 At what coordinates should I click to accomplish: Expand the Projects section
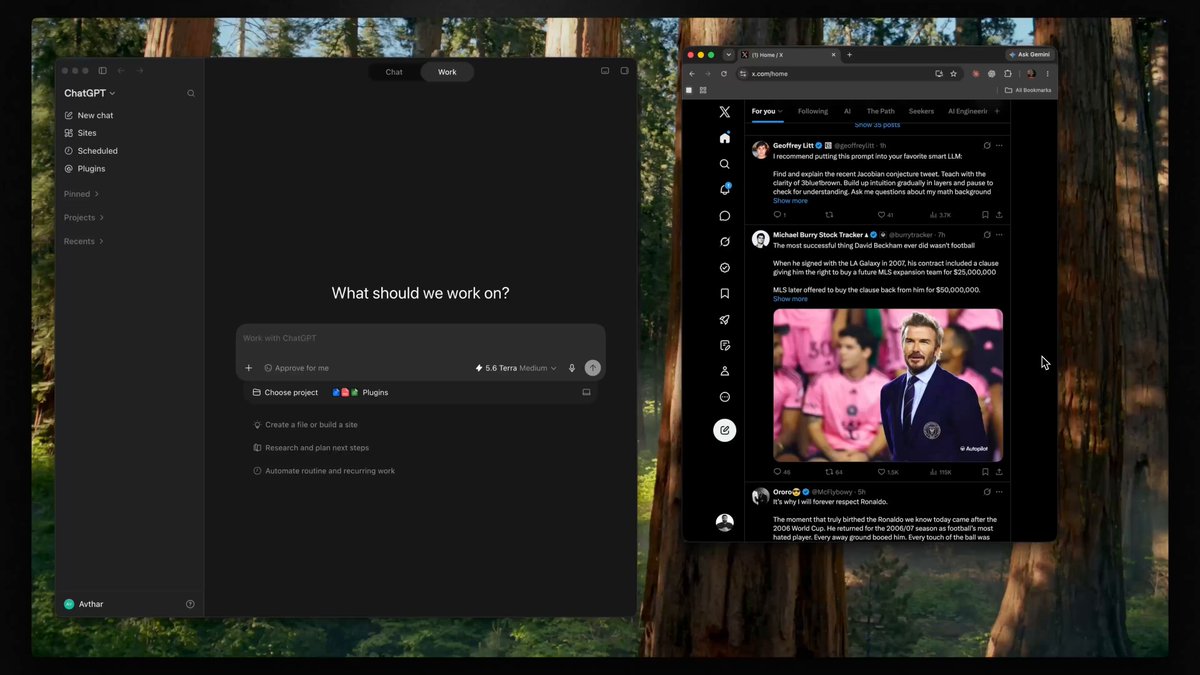click(x=84, y=218)
